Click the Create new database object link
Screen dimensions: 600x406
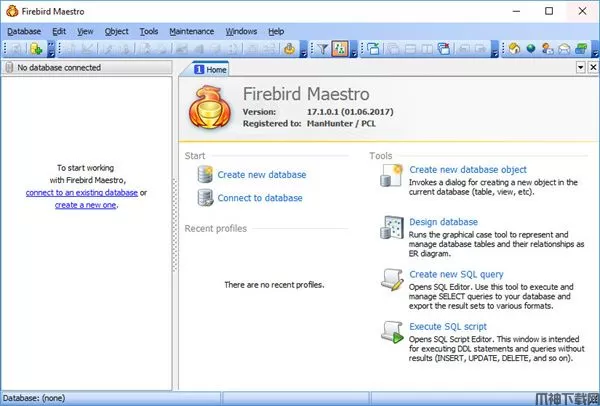pos(468,170)
